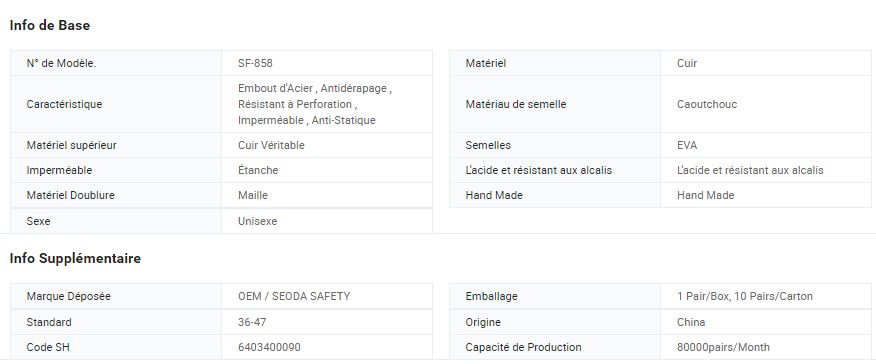The width and height of the screenshot is (876, 364).
Task: Click the 80000pairs/Month production capacity value
Action: [723, 347]
